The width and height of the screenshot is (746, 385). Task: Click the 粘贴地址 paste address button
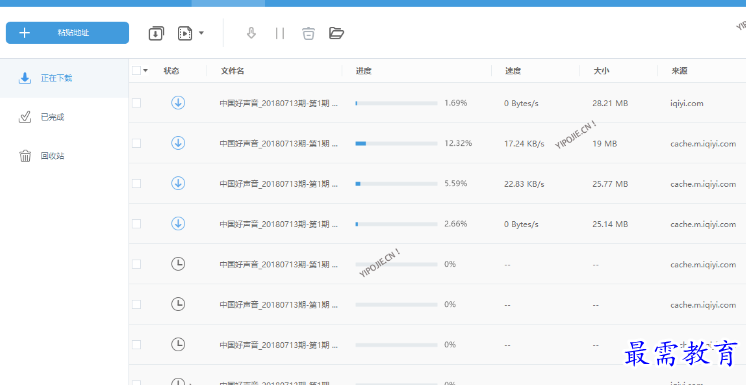[67, 33]
